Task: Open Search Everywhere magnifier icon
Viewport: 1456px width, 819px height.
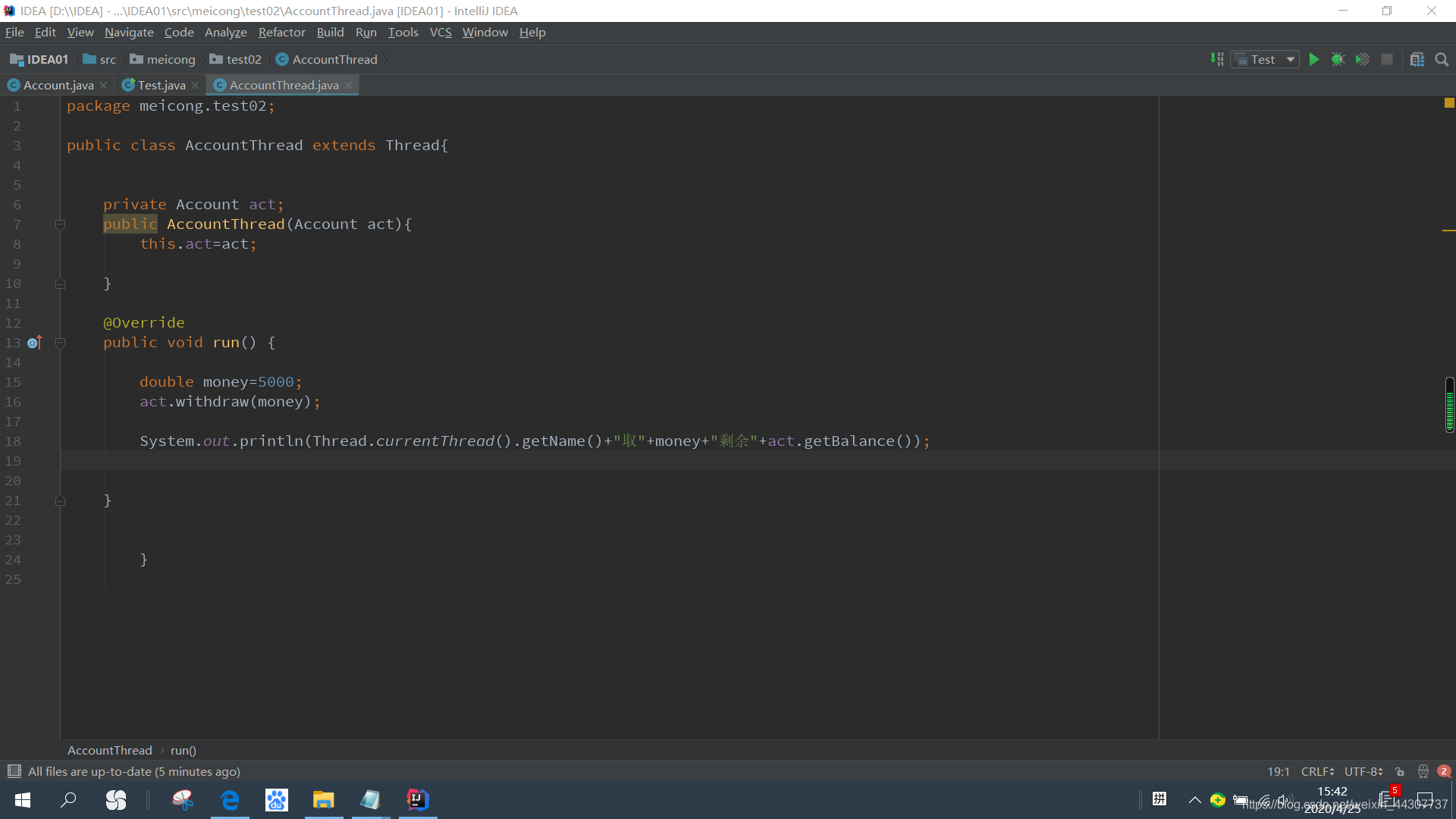Action: 1442,59
